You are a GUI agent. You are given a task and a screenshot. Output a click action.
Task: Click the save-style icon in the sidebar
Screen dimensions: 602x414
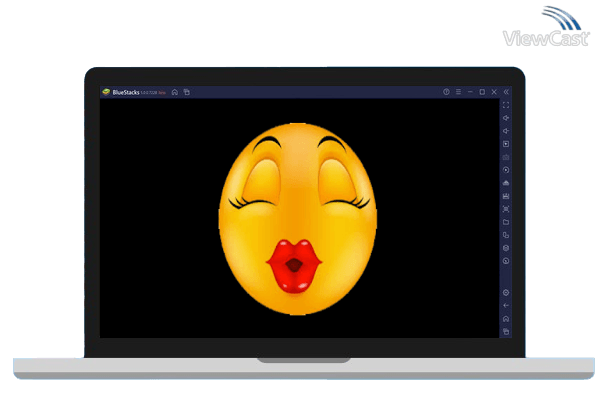506,196
